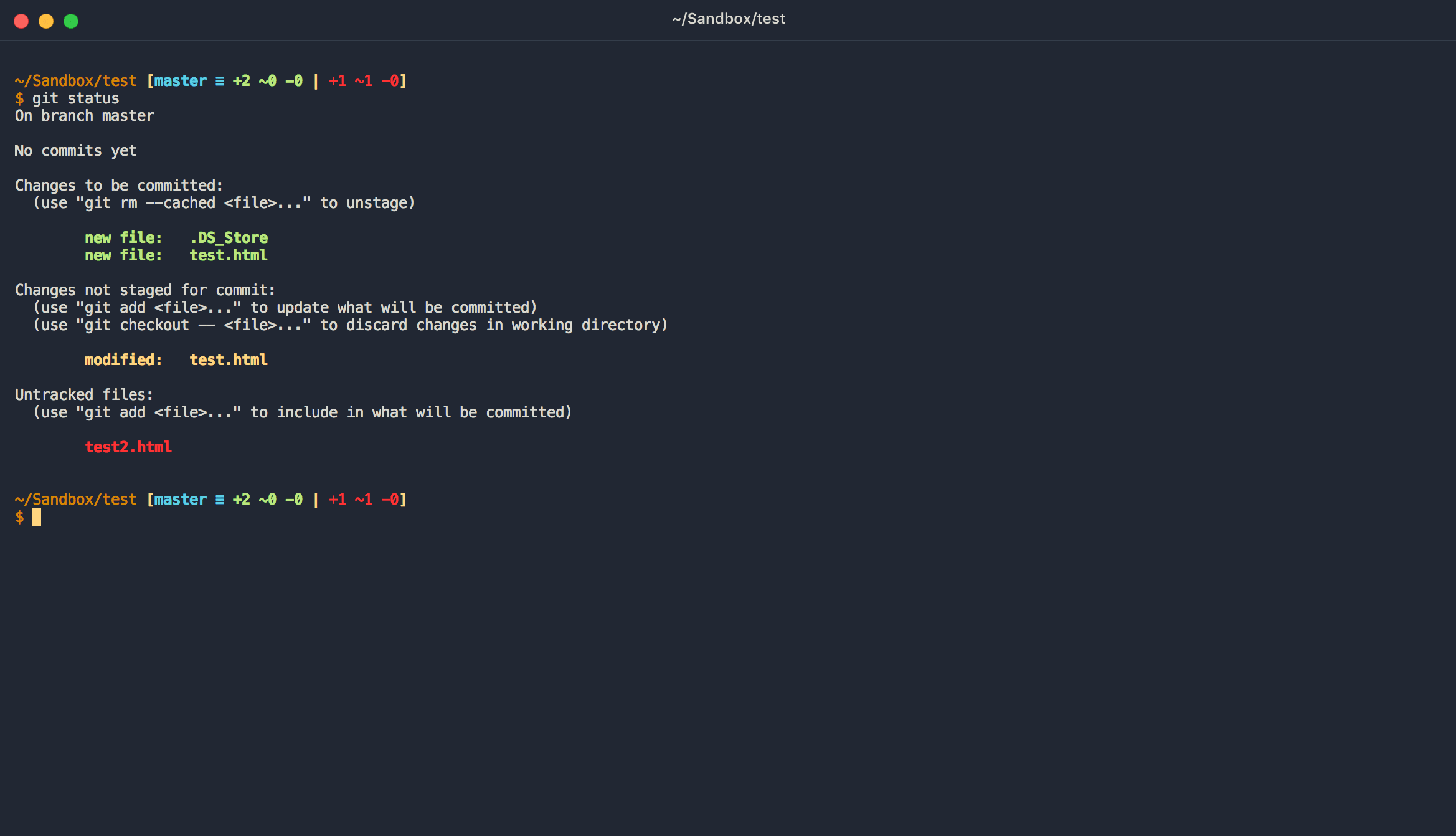
Task: Click the green zoom traffic light button
Action: click(x=71, y=21)
